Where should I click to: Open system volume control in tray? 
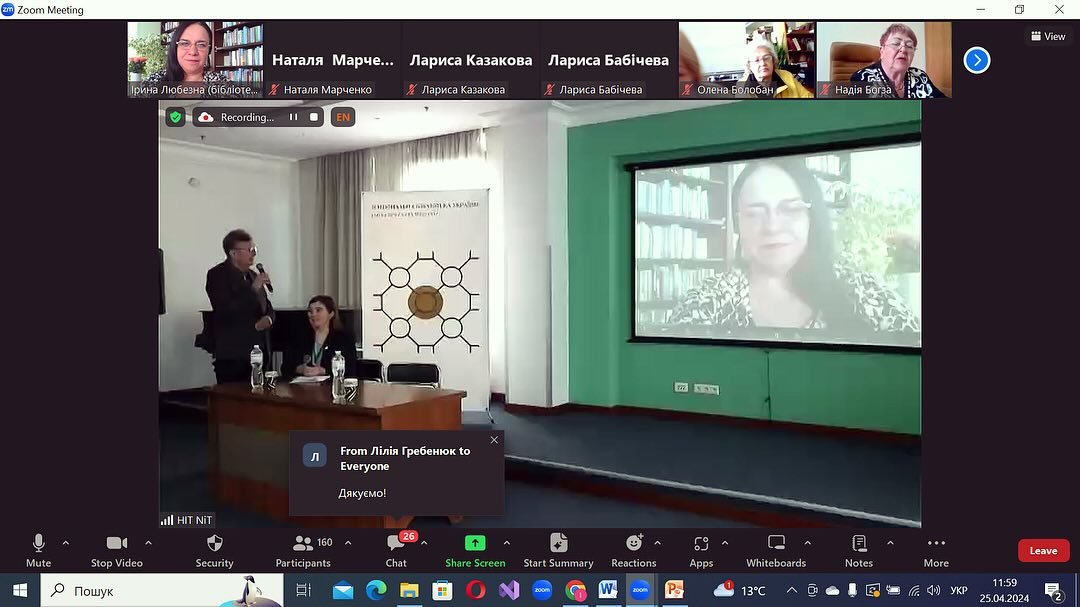(933, 590)
